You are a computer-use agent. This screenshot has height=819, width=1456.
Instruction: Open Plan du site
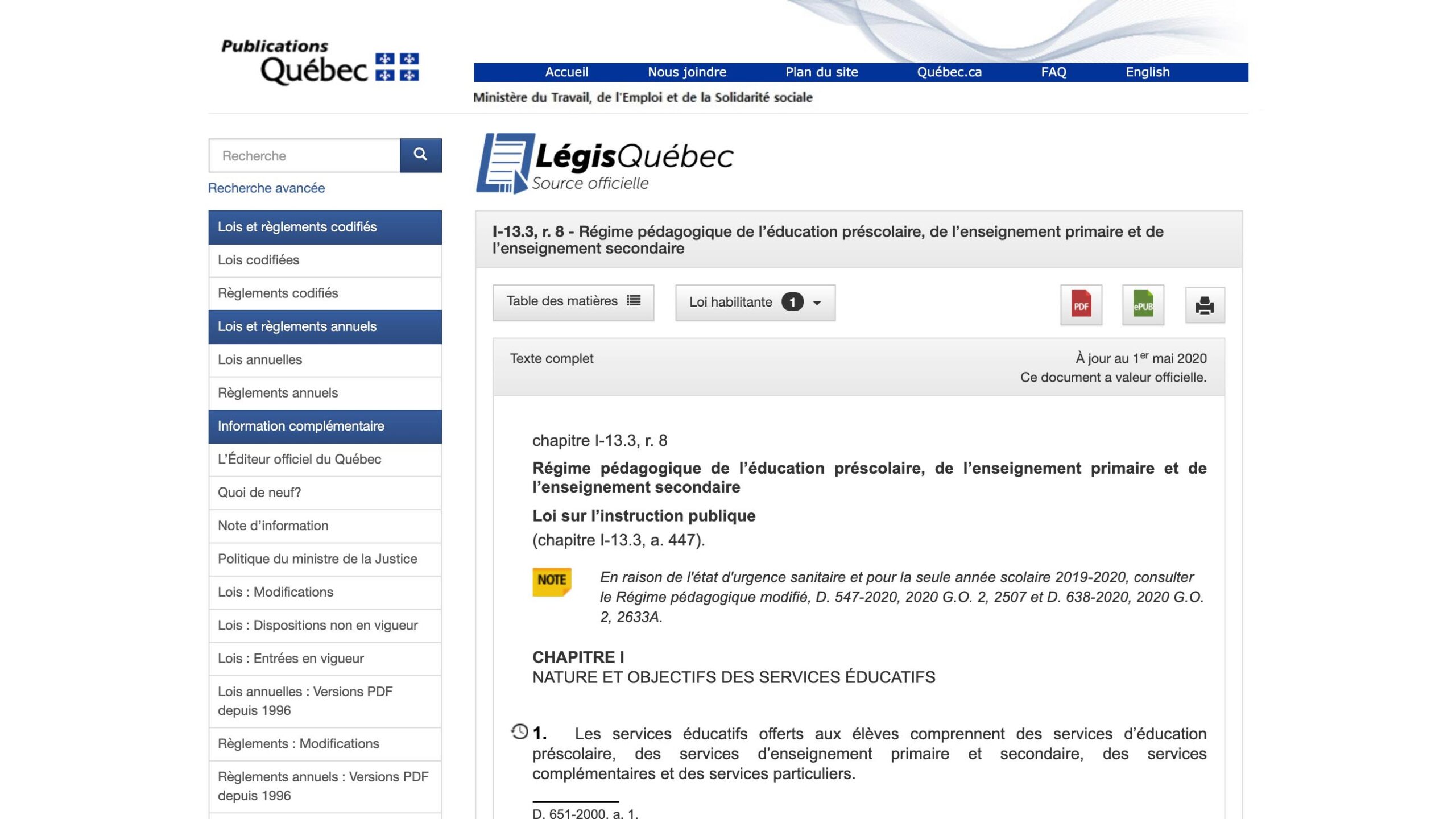click(x=822, y=72)
